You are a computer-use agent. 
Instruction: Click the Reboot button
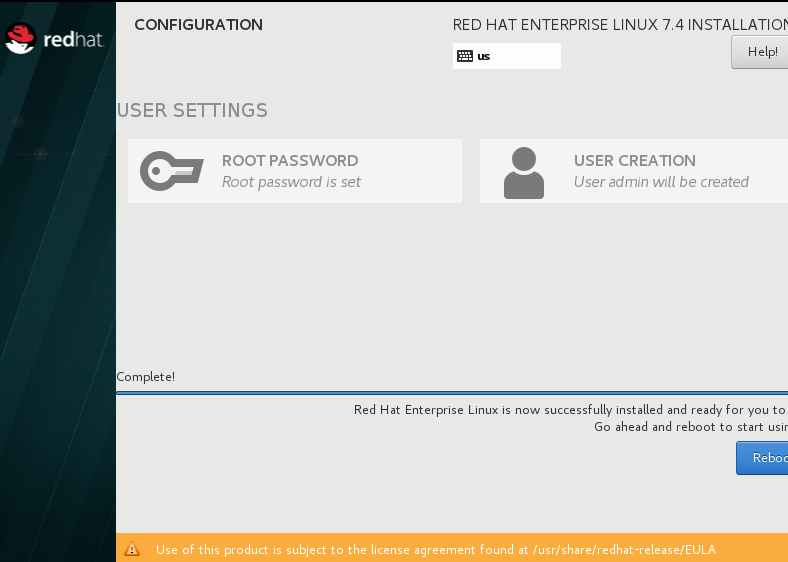[x=762, y=458]
